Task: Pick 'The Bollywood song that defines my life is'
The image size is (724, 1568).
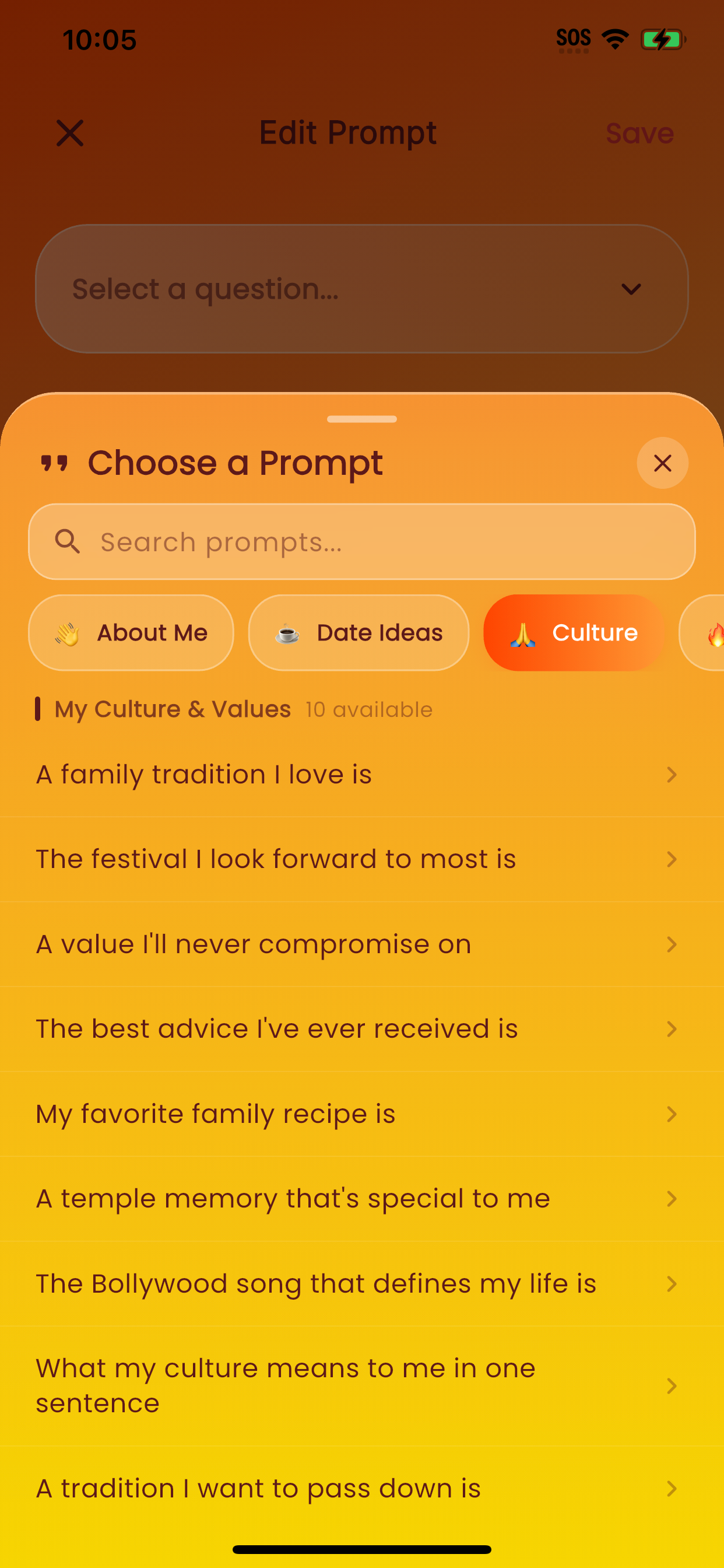Action: coord(362,1284)
